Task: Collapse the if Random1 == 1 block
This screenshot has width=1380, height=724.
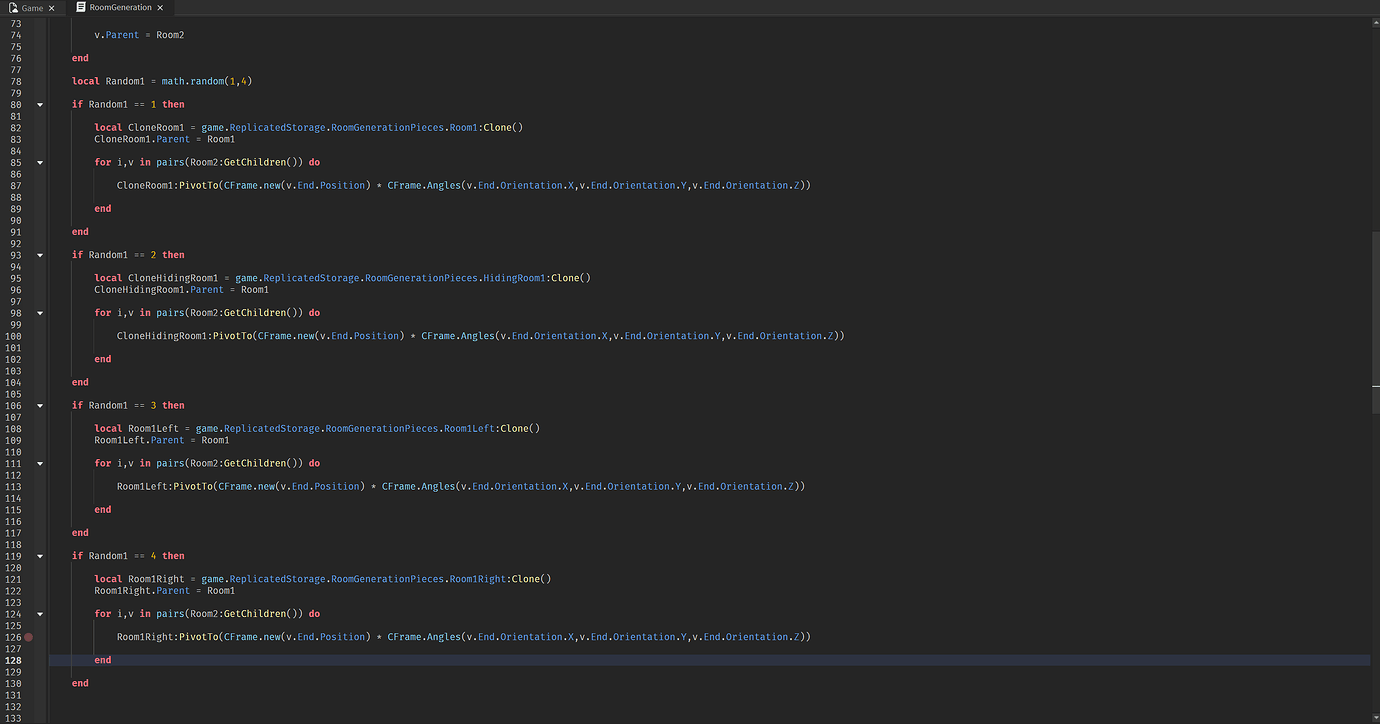Action: click(39, 104)
